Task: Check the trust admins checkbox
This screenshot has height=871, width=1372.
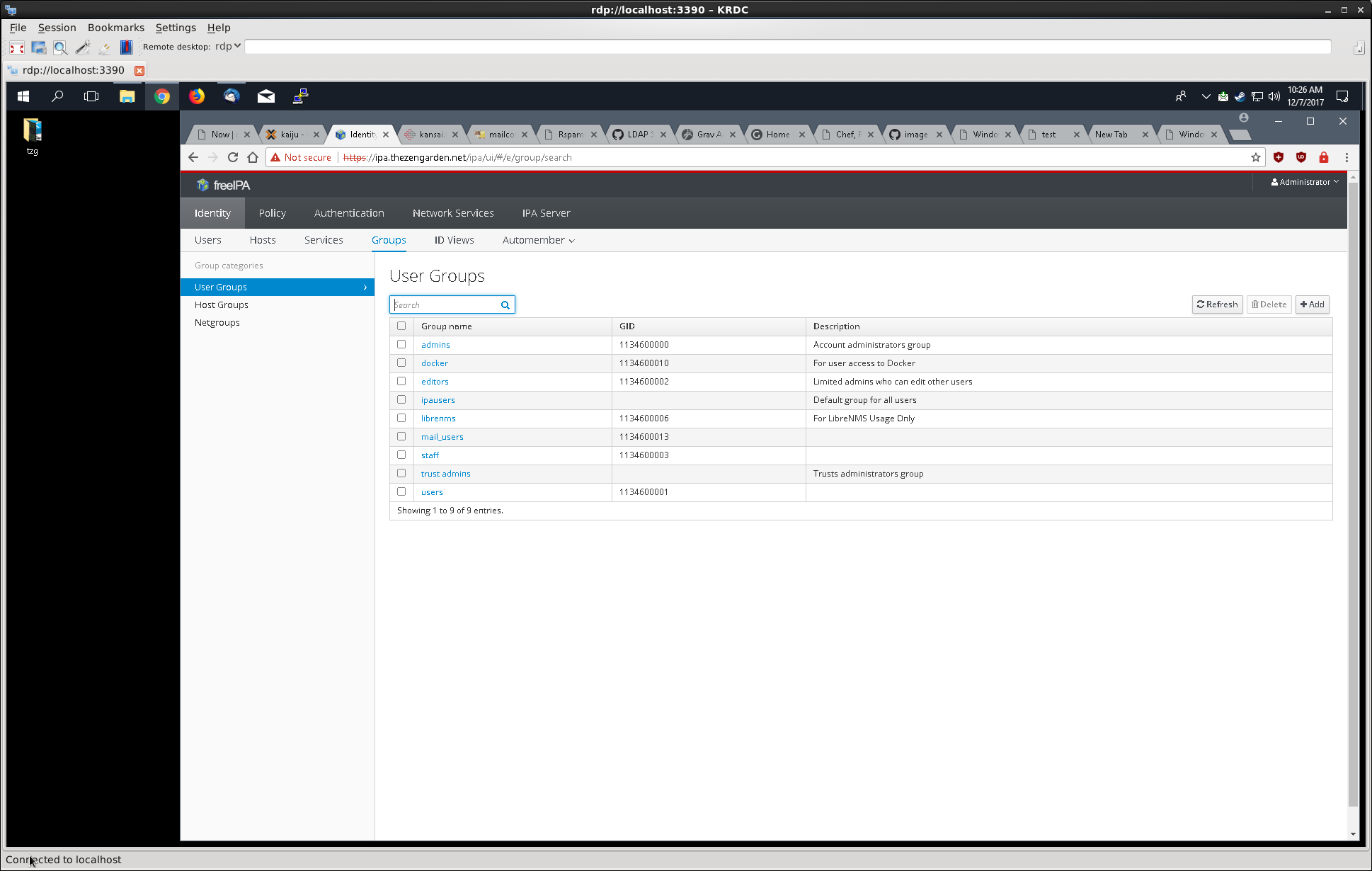Action: click(401, 473)
